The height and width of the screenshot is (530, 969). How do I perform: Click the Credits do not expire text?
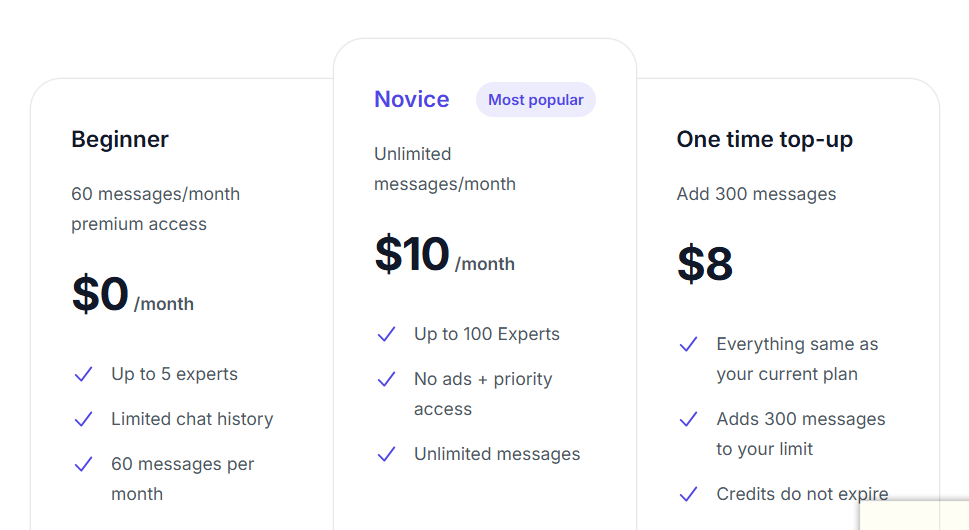(x=802, y=494)
